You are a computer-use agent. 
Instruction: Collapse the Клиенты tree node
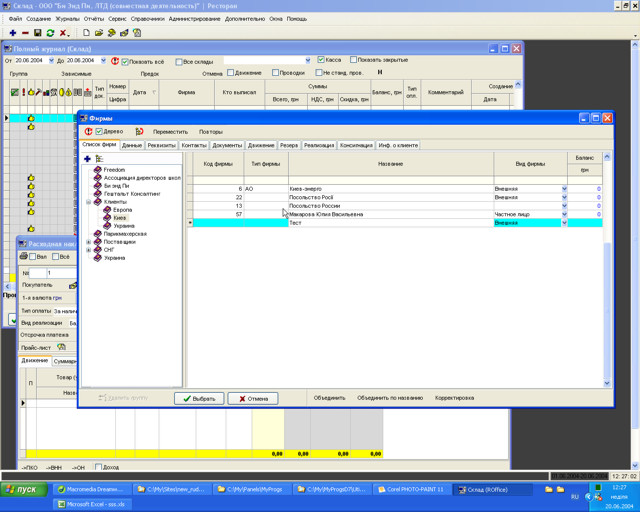click(x=88, y=202)
